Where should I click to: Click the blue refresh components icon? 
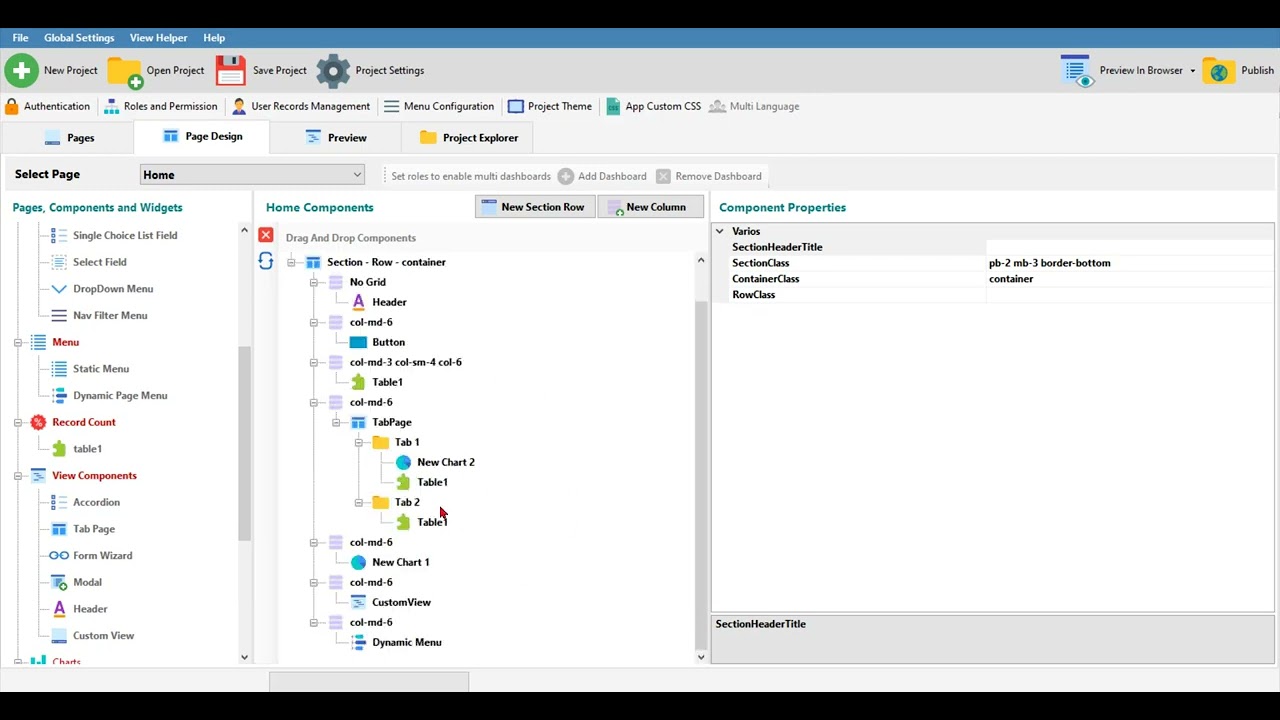[265, 261]
